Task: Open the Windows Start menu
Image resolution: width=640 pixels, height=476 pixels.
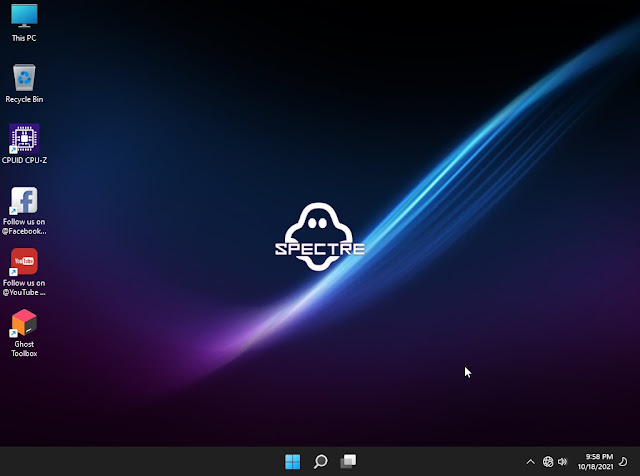Action: coord(293,462)
